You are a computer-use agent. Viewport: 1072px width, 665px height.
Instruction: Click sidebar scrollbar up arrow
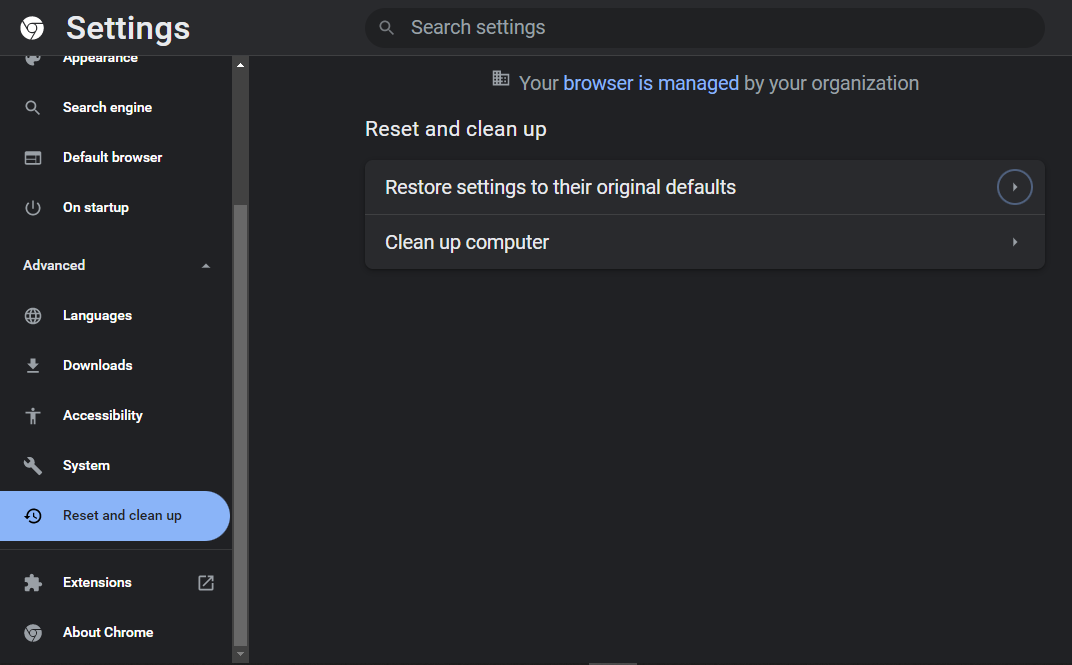(240, 65)
